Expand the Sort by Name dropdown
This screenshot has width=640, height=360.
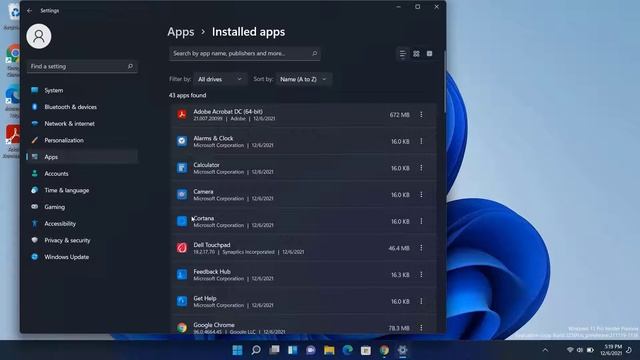[304, 79]
